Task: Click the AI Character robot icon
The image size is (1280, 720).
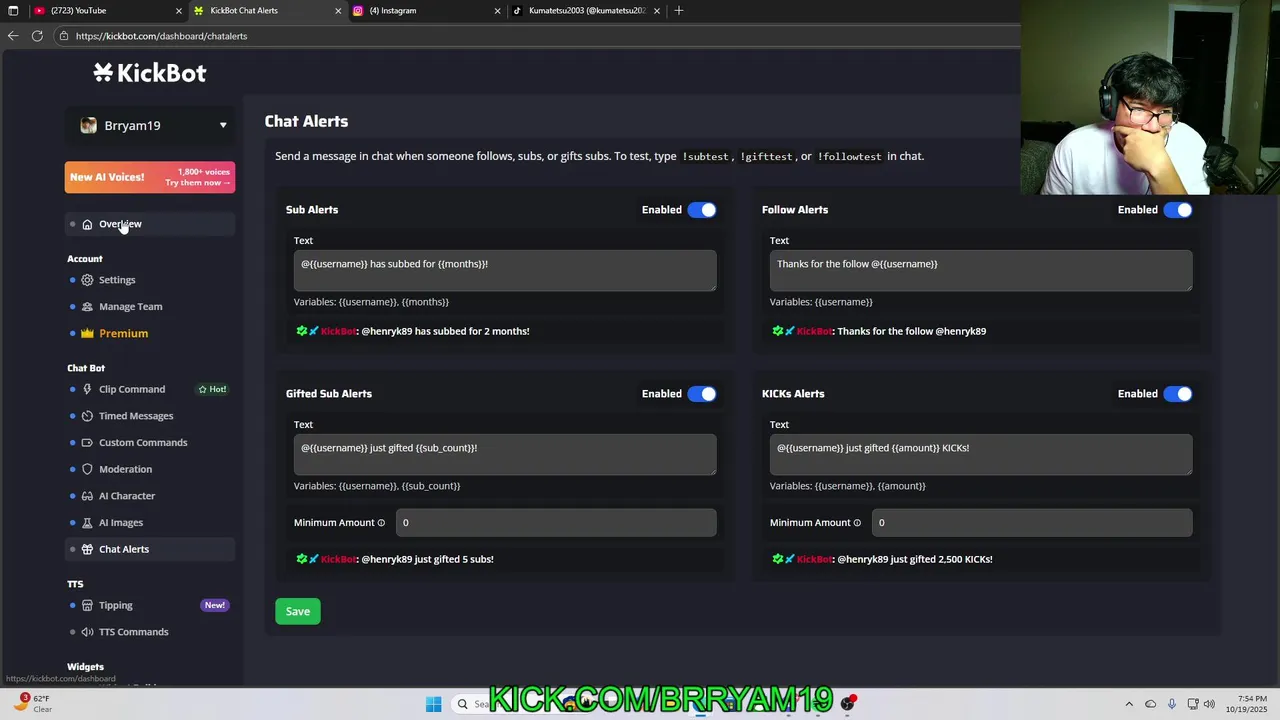Action: click(x=87, y=496)
